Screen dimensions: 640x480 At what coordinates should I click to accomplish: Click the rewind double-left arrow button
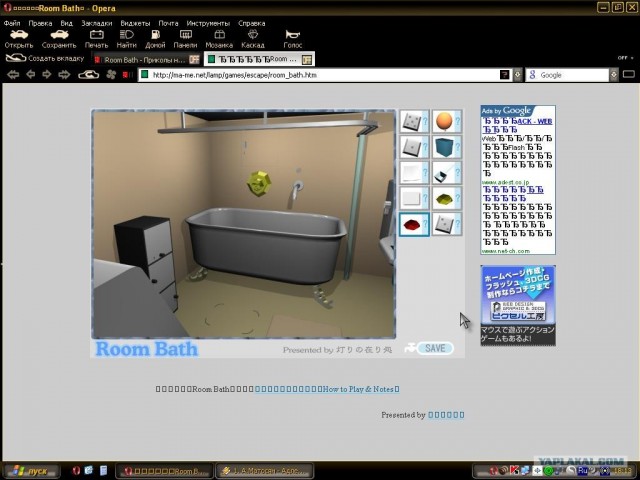coord(13,74)
